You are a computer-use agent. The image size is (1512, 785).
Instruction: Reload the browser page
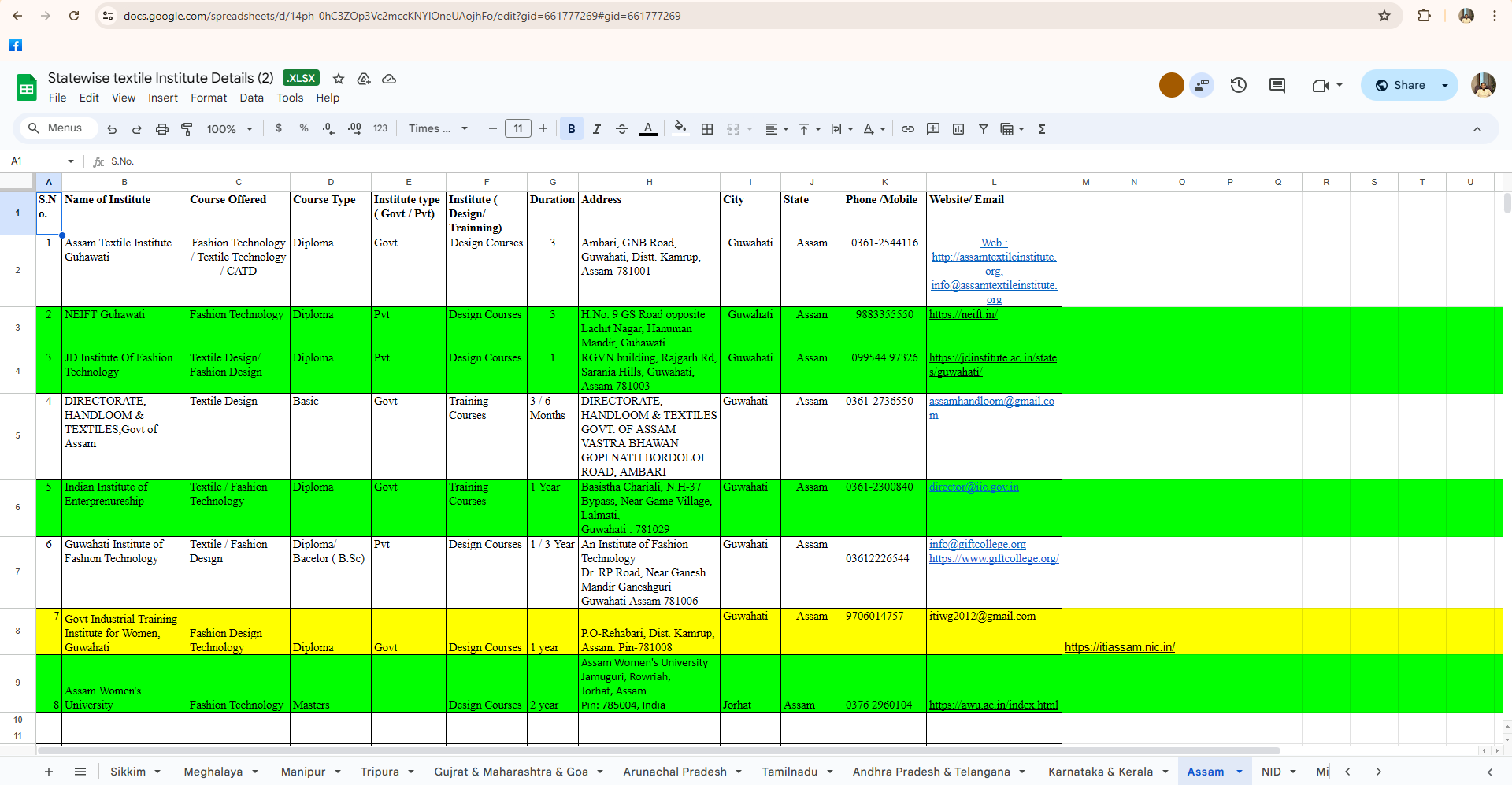click(x=74, y=16)
